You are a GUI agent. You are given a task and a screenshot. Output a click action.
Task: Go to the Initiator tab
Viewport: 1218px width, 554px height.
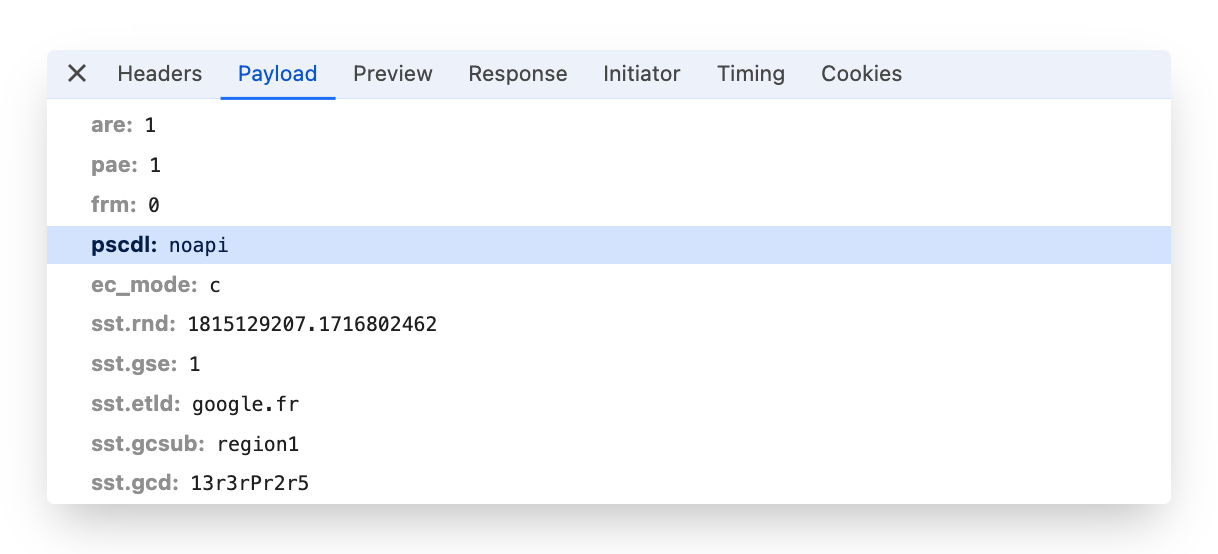(x=641, y=74)
